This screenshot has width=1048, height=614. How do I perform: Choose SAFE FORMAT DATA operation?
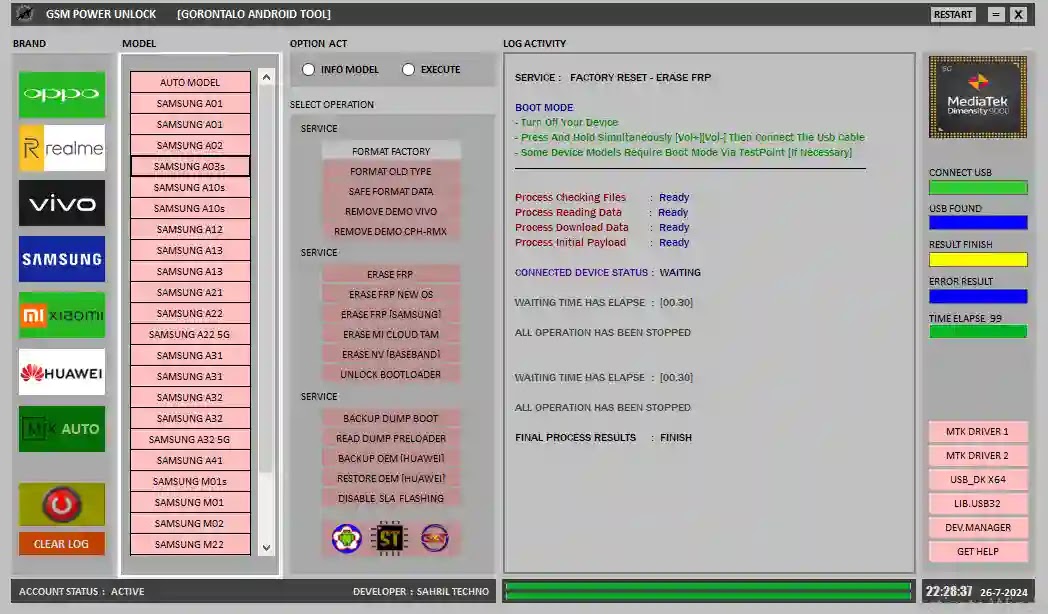coord(391,192)
